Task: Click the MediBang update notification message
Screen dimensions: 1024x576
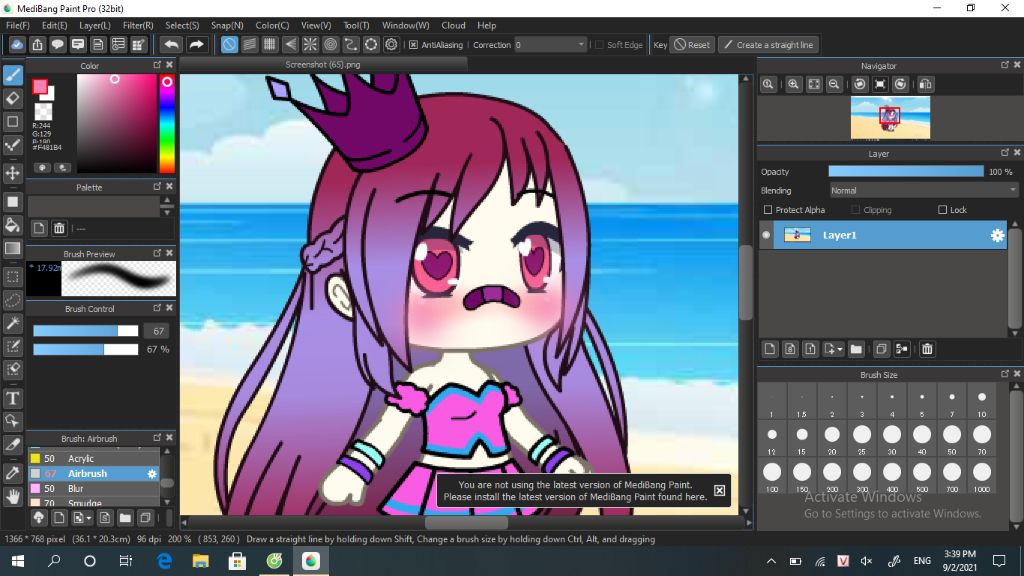Action: (x=575, y=490)
